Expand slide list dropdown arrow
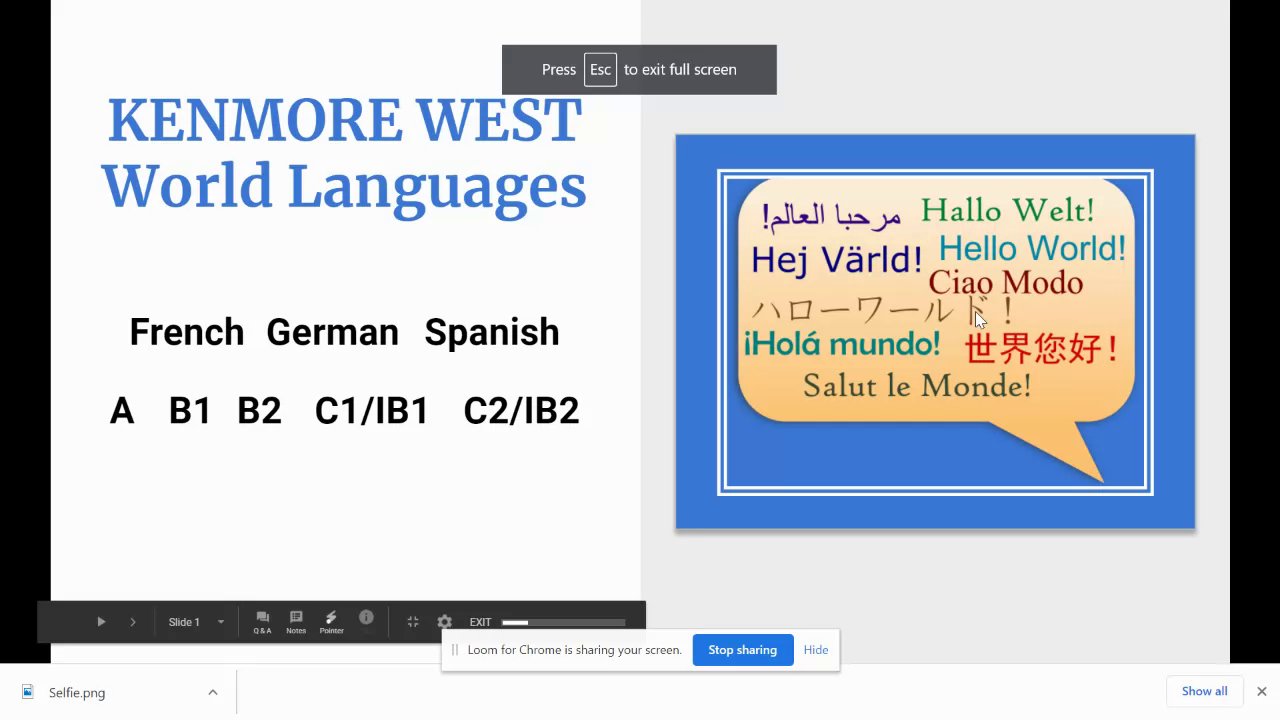This screenshot has height=720, width=1280. [x=221, y=622]
